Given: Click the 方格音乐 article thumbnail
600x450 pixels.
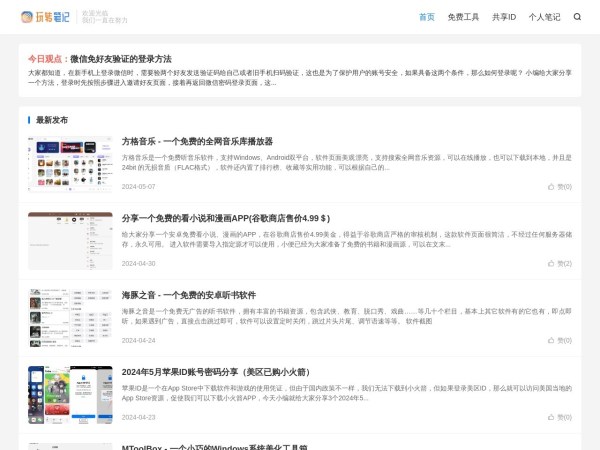Looking at the screenshot, I should point(70,164).
